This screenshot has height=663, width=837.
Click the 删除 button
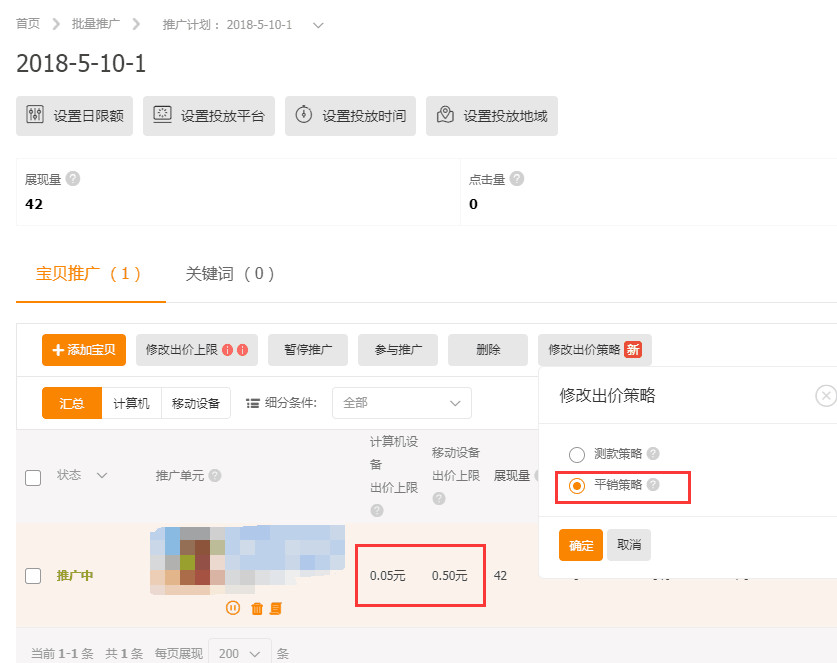pyautogui.click(x=488, y=350)
